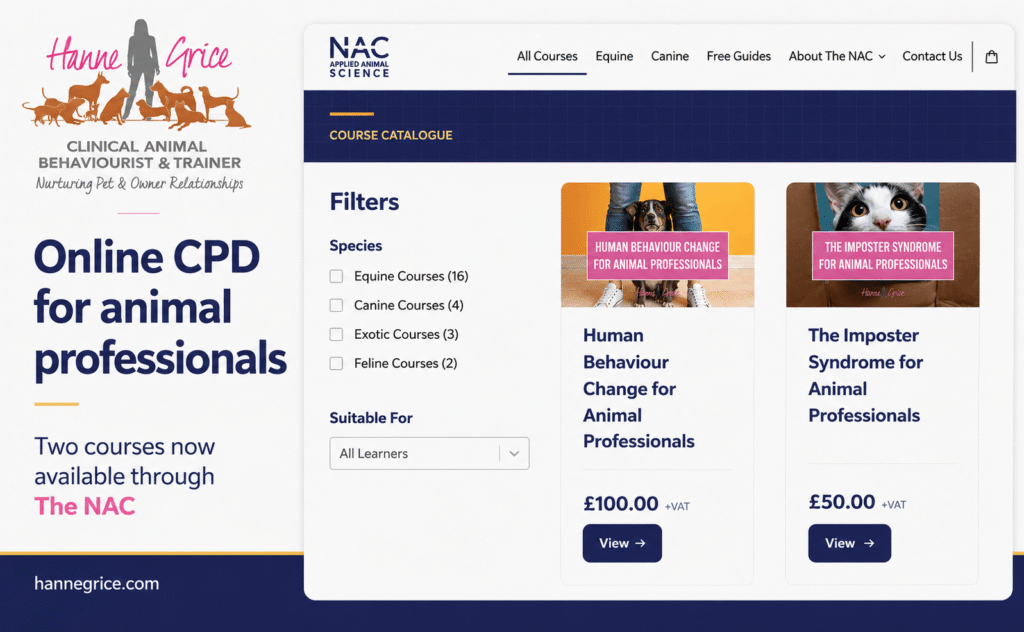Click the Suitable For label
This screenshot has height=632, width=1024.
(370, 418)
